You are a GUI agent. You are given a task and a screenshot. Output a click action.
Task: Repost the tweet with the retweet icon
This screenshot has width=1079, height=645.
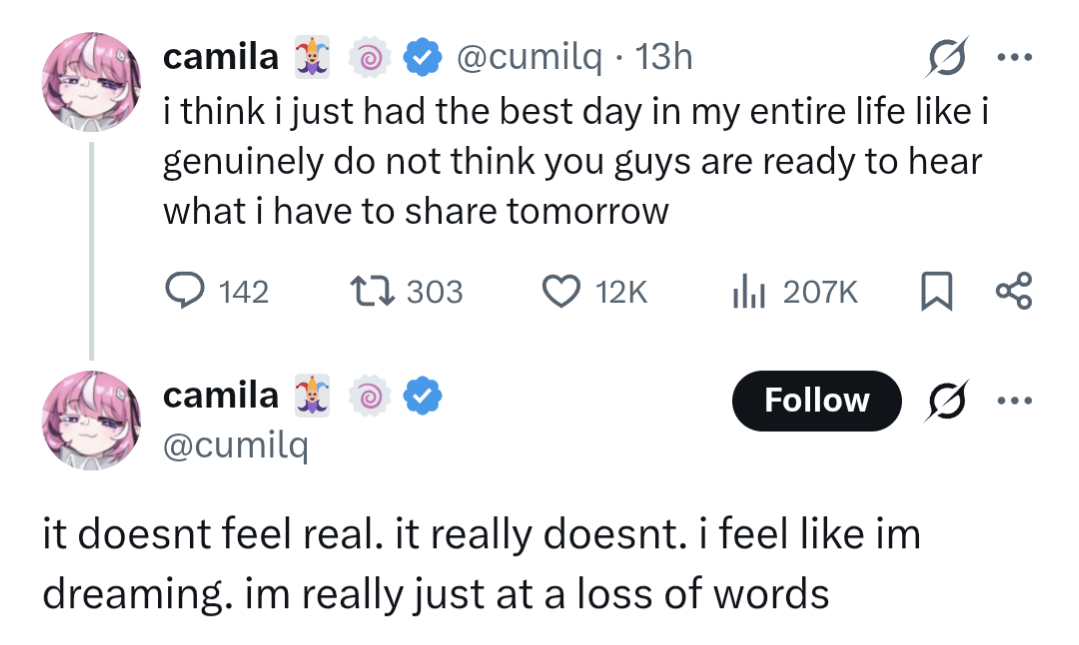pos(372,290)
